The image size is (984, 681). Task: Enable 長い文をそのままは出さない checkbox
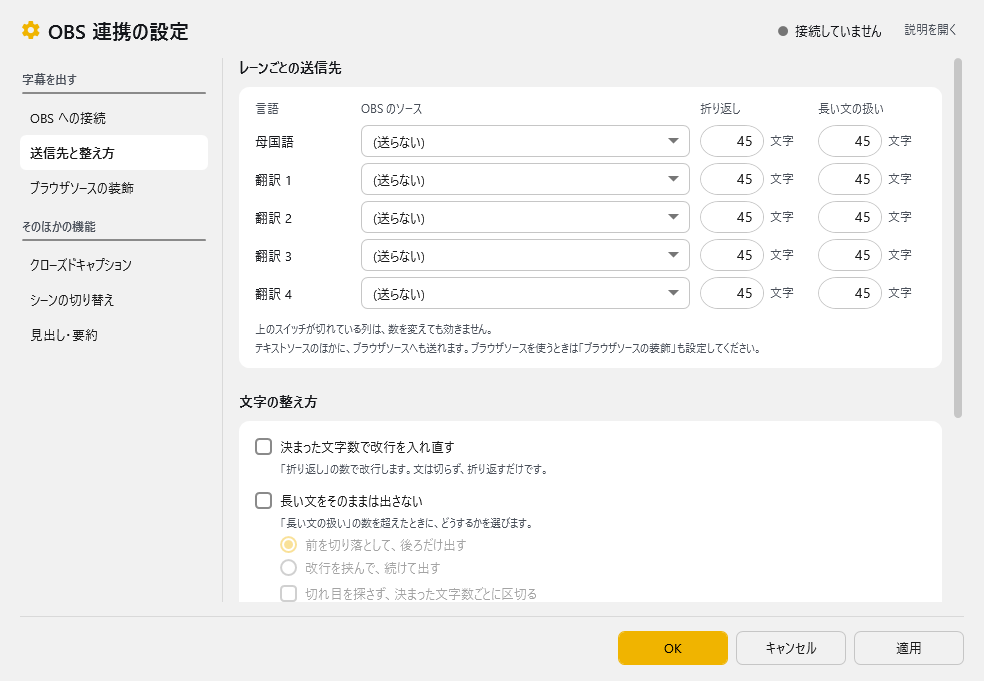click(264, 500)
